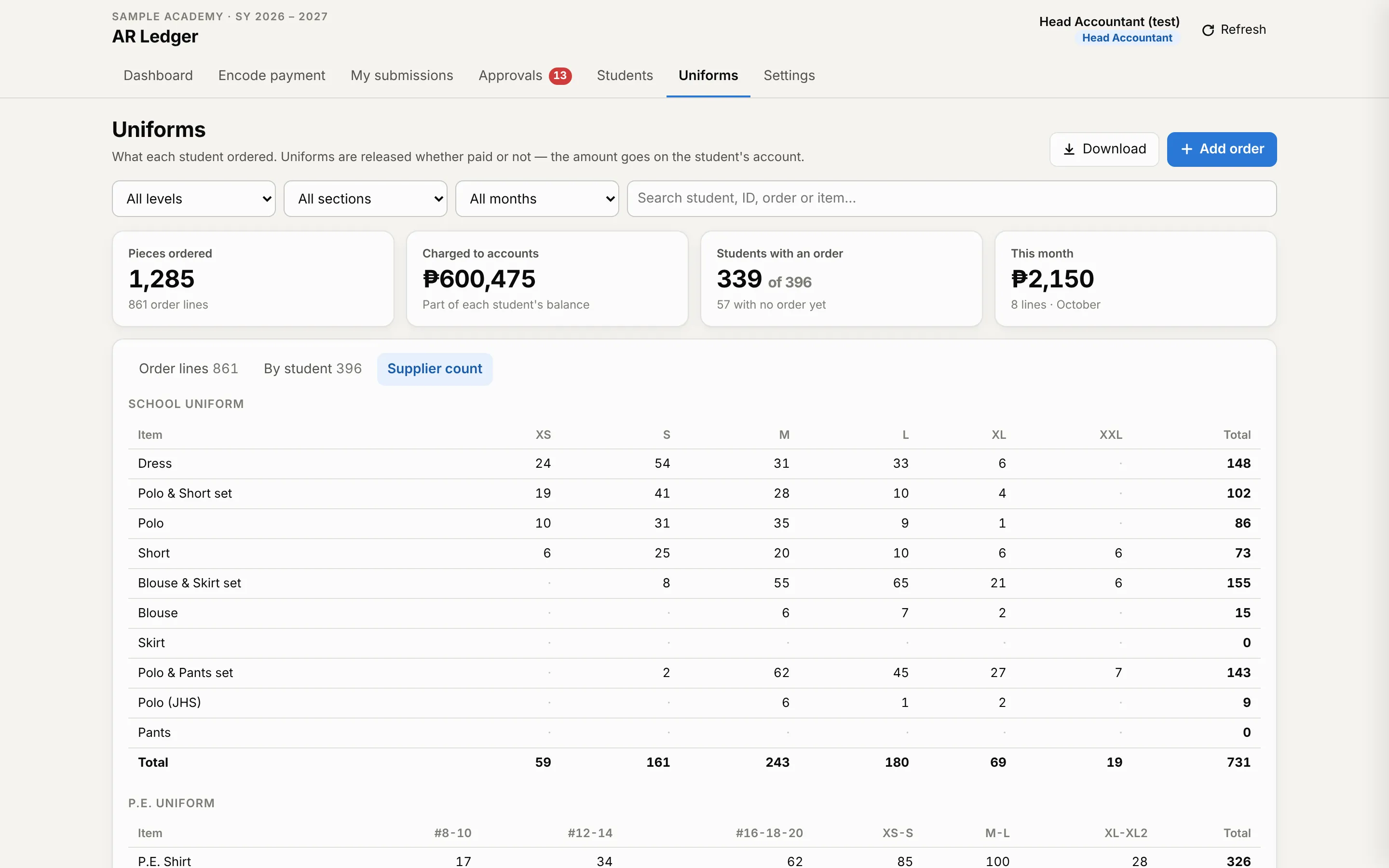Switch to By student 396 view
The width and height of the screenshot is (1389, 868).
point(312,368)
